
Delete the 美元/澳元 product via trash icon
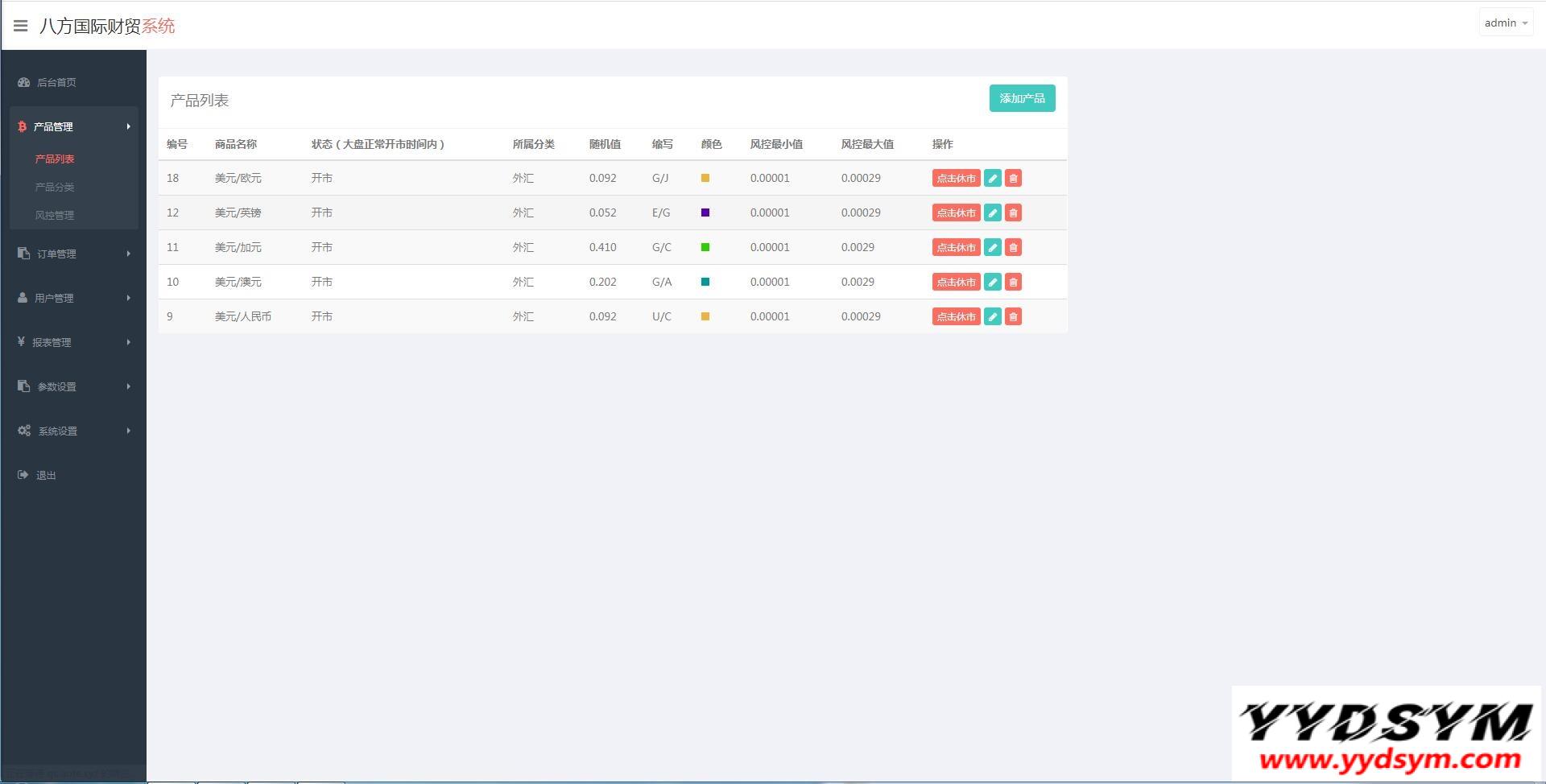pyautogui.click(x=1013, y=283)
